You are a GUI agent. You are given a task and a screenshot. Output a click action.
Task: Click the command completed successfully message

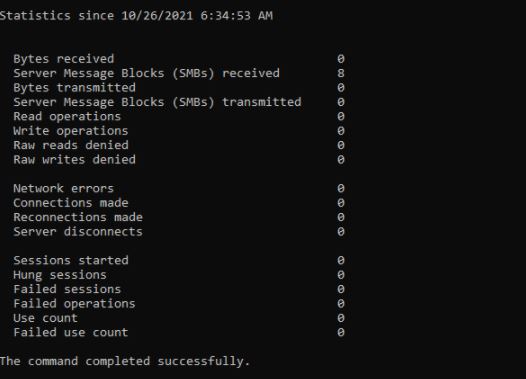(125, 362)
